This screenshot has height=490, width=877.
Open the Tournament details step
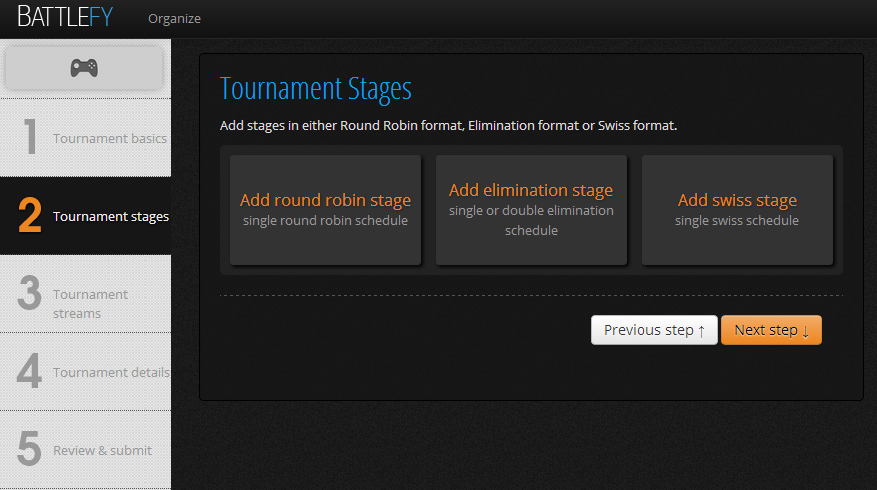tap(111, 373)
